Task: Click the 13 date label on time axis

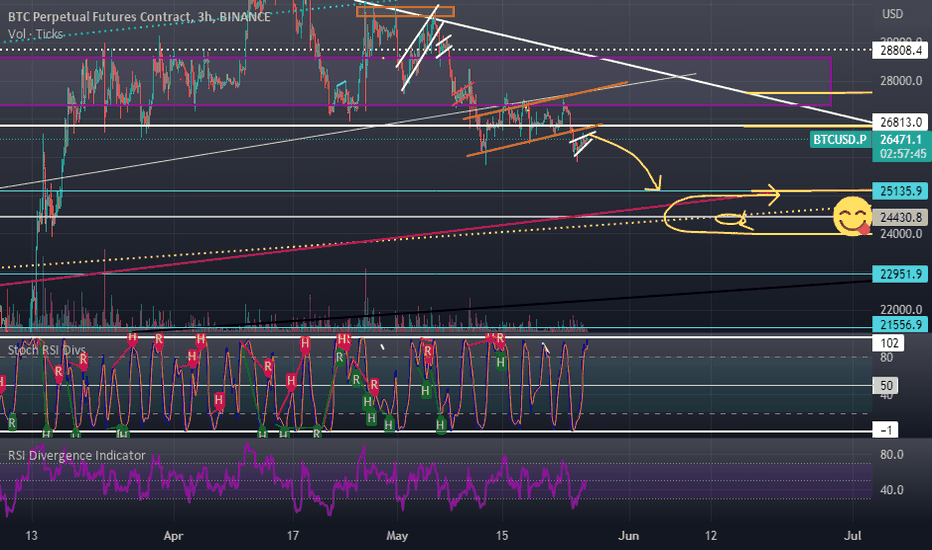Action: [32, 536]
